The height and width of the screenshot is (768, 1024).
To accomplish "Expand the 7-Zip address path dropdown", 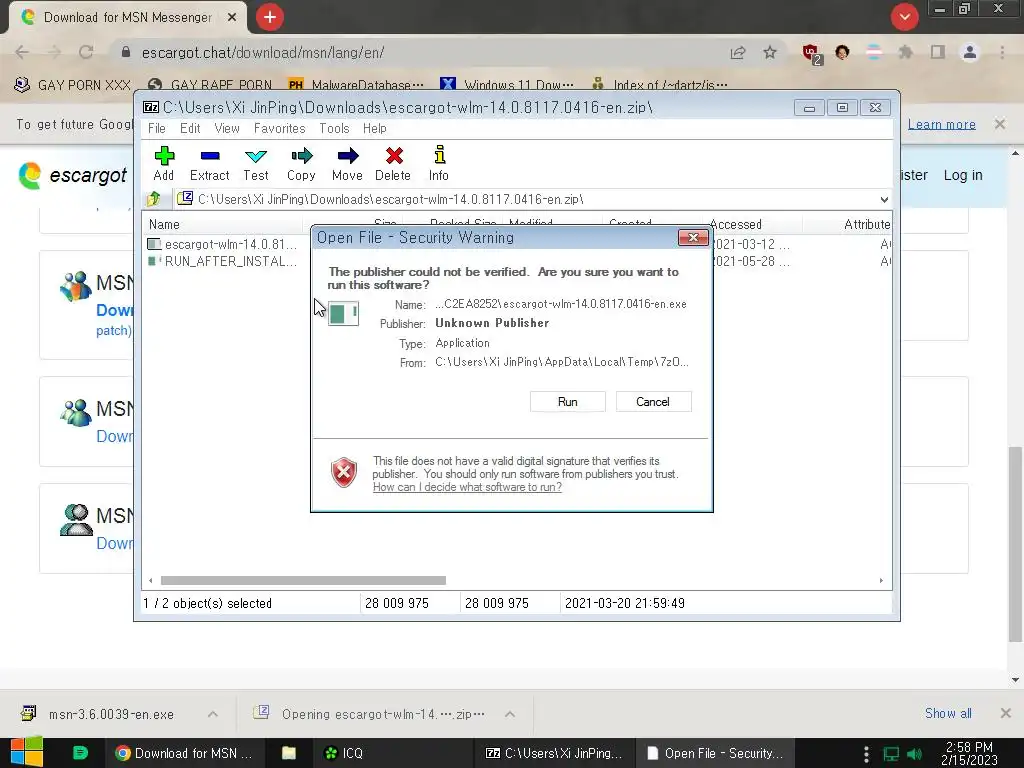I will (x=884, y=199).
